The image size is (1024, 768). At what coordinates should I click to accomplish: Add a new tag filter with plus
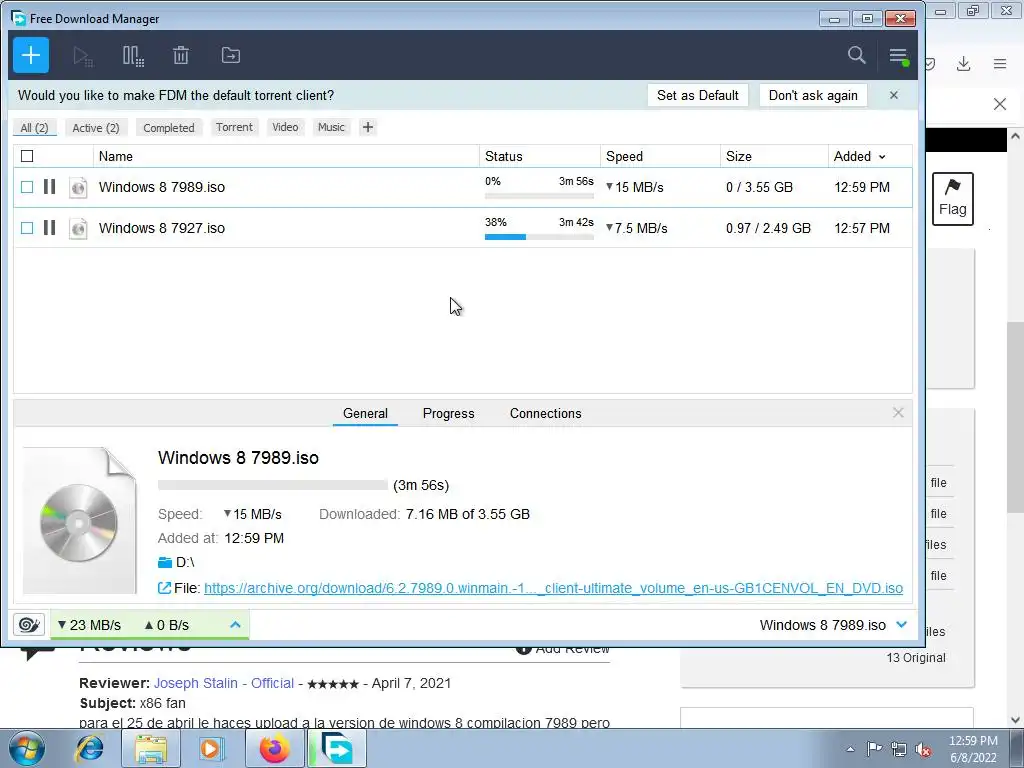tap(368, 127)
